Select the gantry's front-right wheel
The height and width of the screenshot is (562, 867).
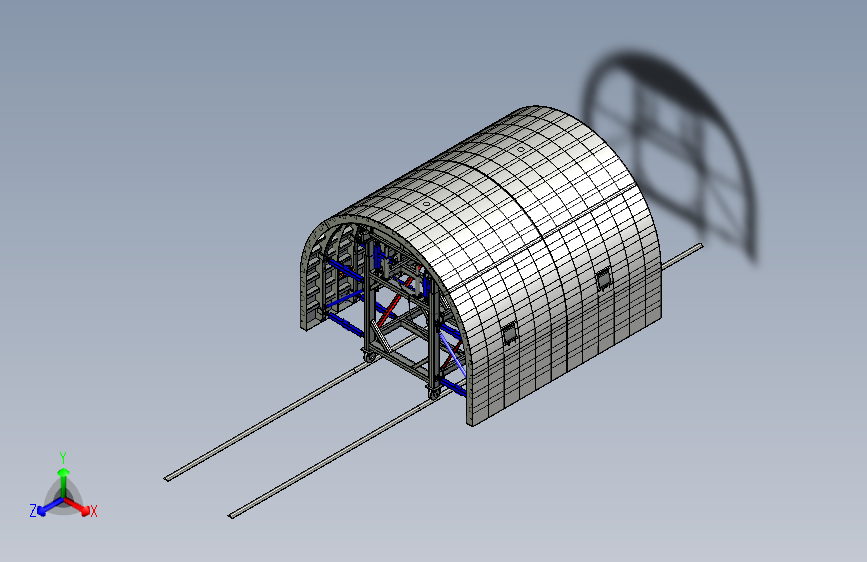click(x=435, y=394)
